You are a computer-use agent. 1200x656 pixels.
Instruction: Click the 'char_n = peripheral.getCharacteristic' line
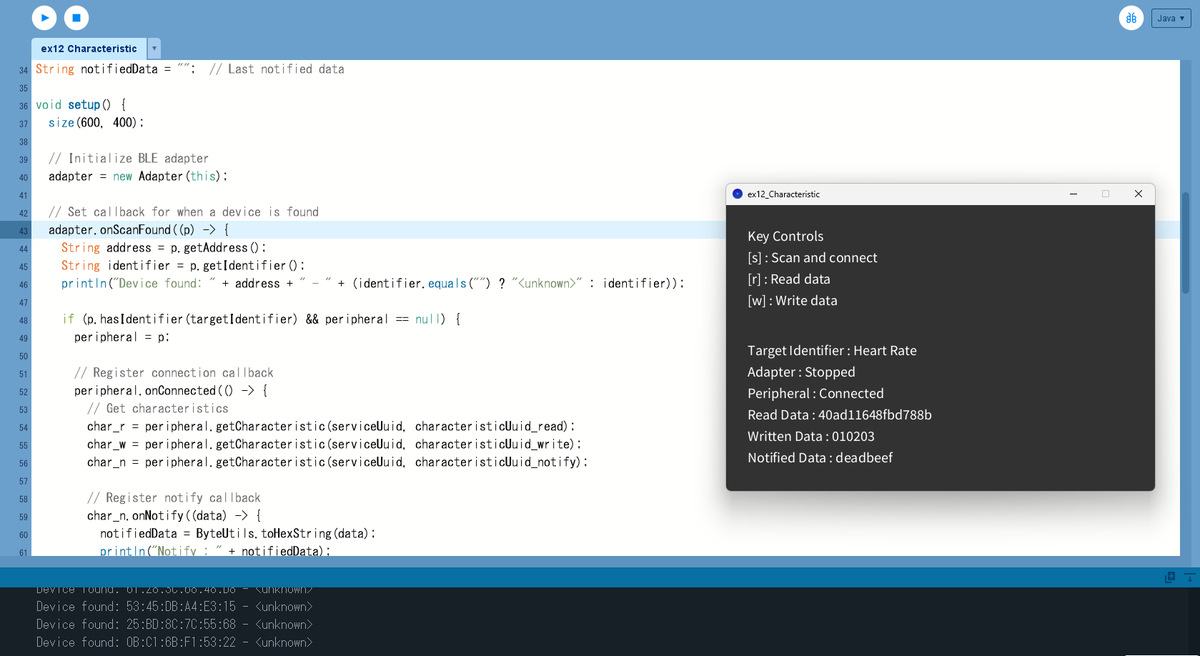click(338, 462)
